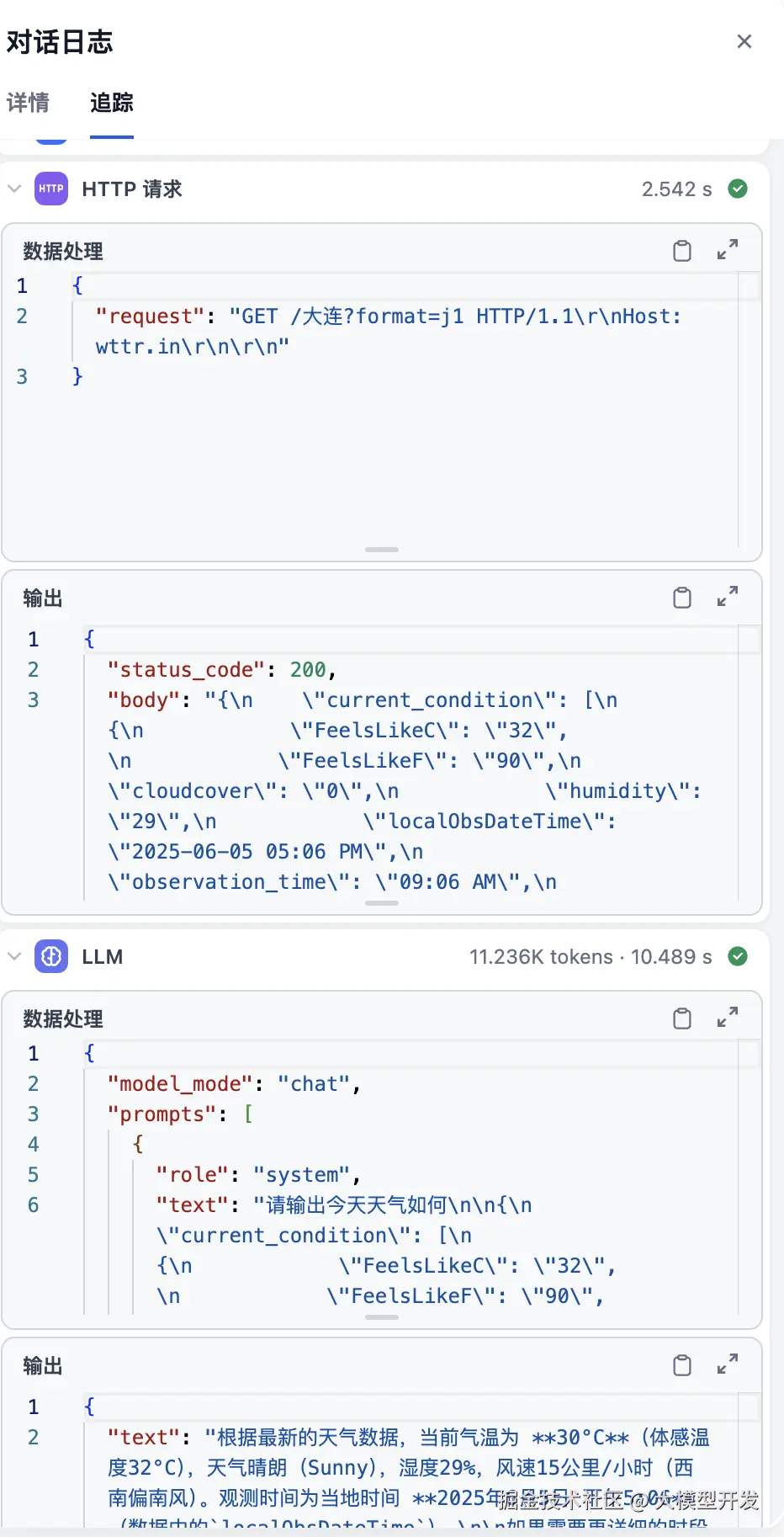Click the purple HTTP node icon
The image size is (784, 1537).
click(51, 189)
